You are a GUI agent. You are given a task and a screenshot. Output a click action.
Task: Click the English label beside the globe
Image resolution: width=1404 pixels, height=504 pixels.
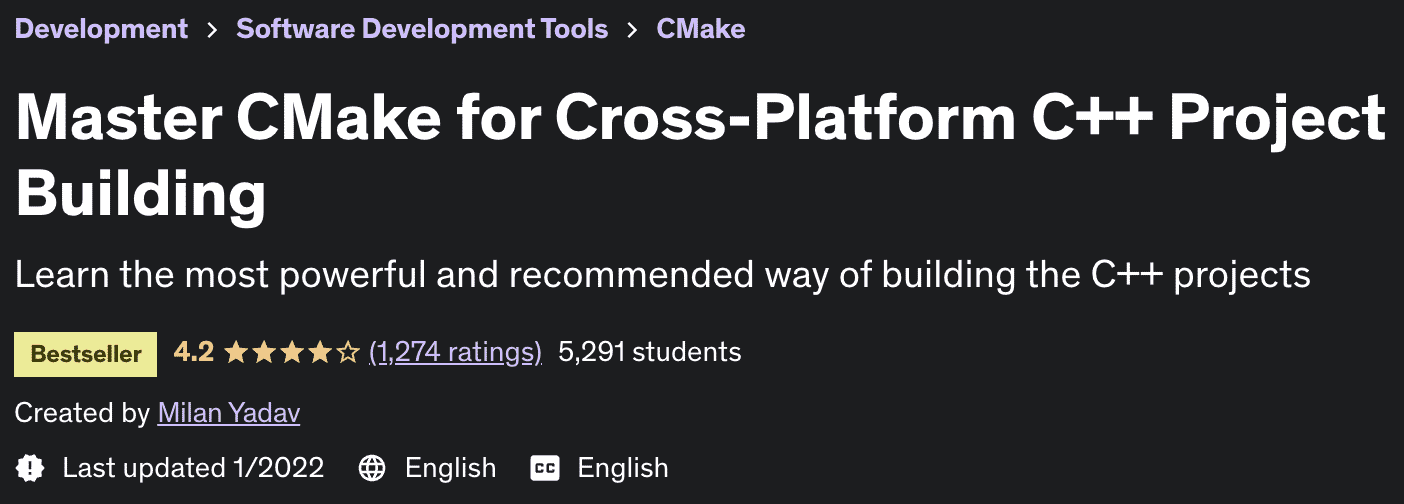pos(451,467)
